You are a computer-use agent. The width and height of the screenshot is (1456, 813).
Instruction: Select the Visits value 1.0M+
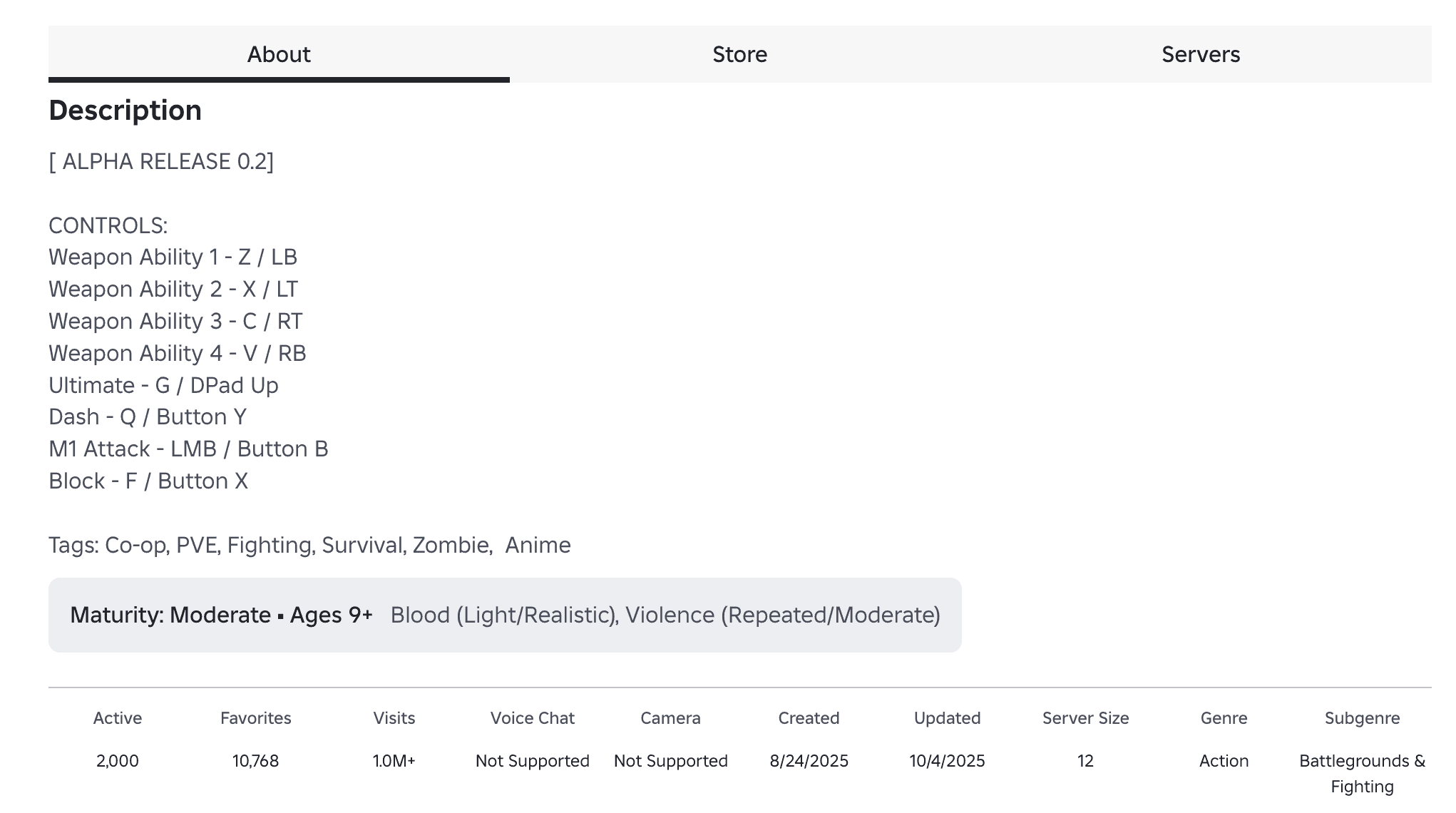(x=394, y=761)
